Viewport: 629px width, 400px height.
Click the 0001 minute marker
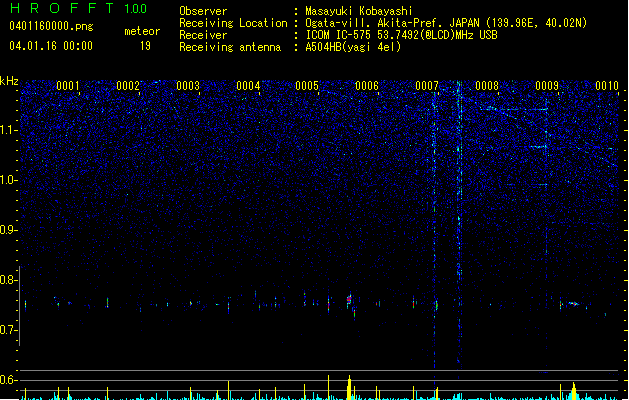pyautogui.click(x=68, y=86)
